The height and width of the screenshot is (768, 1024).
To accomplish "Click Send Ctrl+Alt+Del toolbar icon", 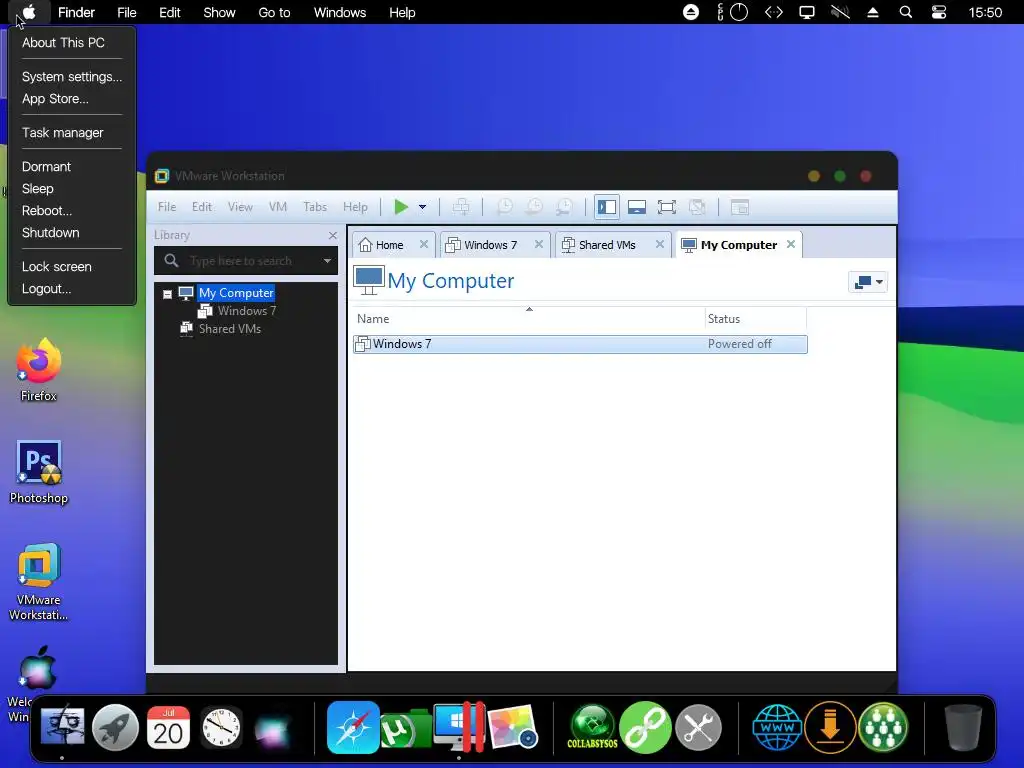I will 461,207.
